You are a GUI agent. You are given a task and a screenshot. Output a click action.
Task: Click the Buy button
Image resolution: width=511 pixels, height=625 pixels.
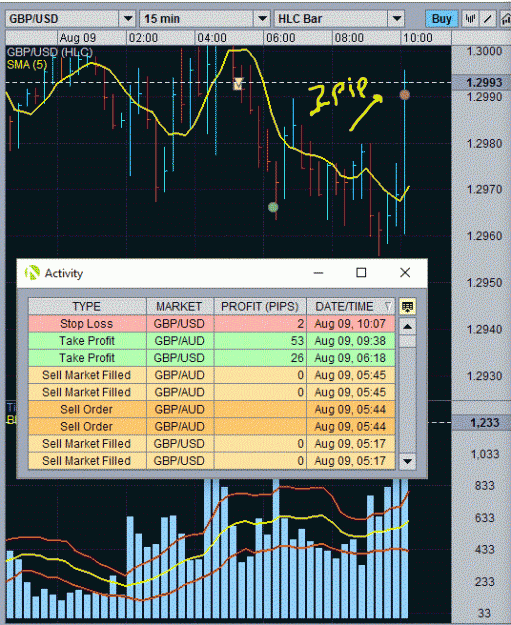coord(441,19)
